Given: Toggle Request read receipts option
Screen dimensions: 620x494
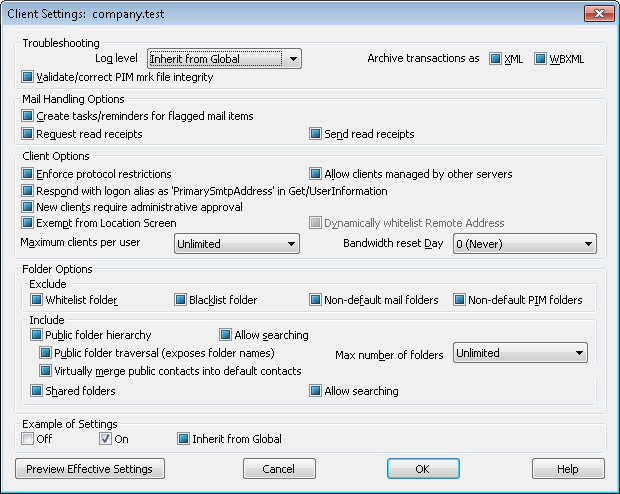Looking at the screenshot, I should pyautogui.click(x=28, y=134).
